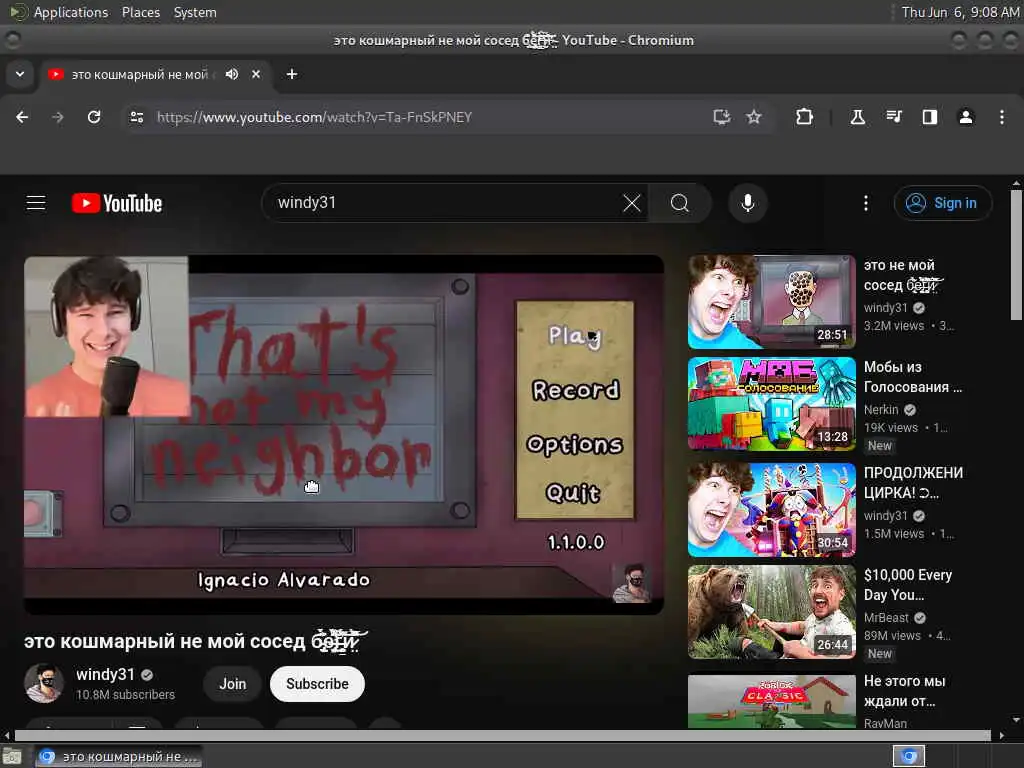Clear the search box text
Image resolution: width=1024 pixels, height=768 pixels.
[632, 203]
